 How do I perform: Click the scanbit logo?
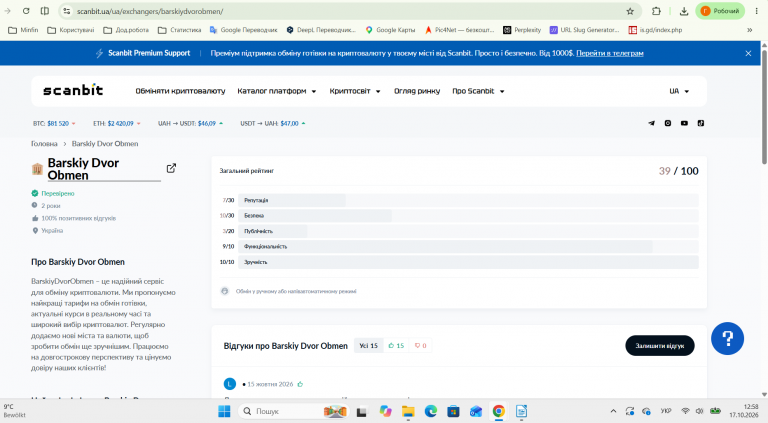click(x=73, y=91)
